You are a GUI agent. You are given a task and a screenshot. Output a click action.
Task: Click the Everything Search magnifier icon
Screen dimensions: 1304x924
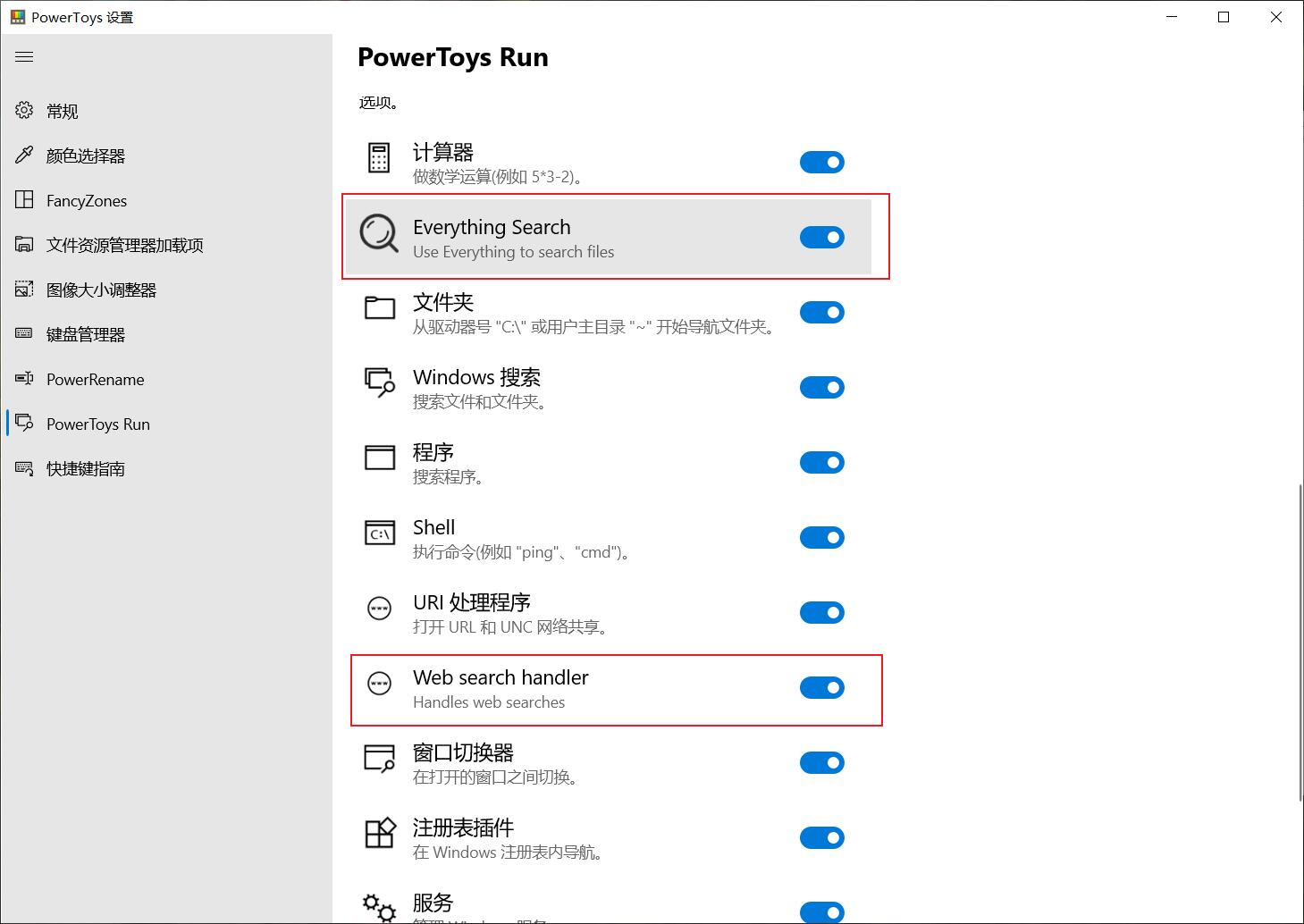[x=379, y=233]
